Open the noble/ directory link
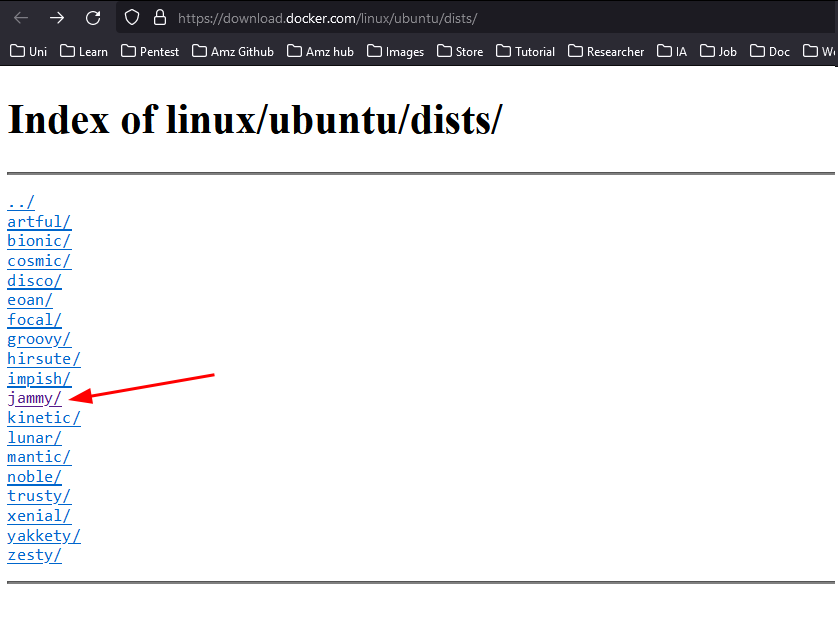 click(34, 476)
